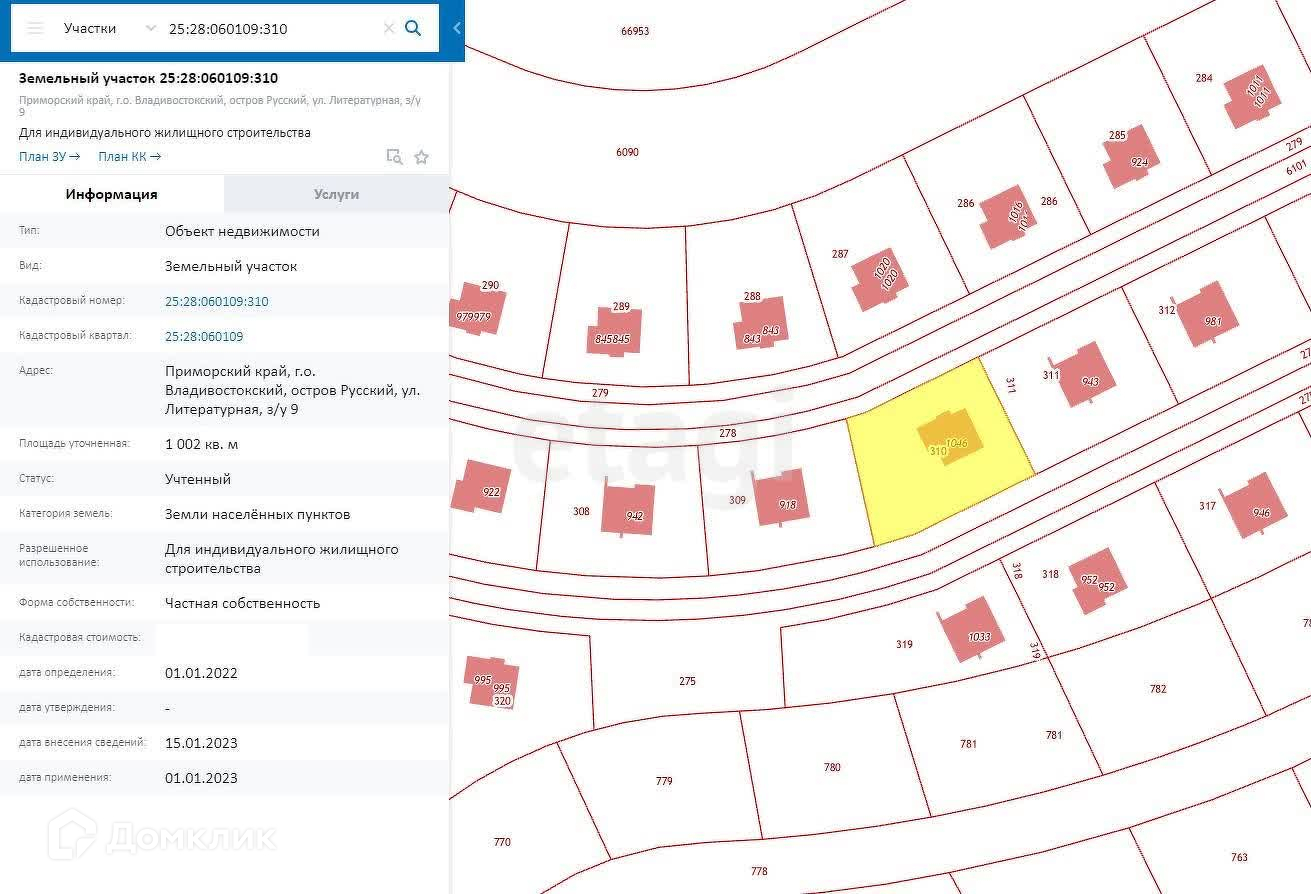Screen dimensions: 1311x894
Task: Click the magnifying glass search button
Action: pos(413,28)
